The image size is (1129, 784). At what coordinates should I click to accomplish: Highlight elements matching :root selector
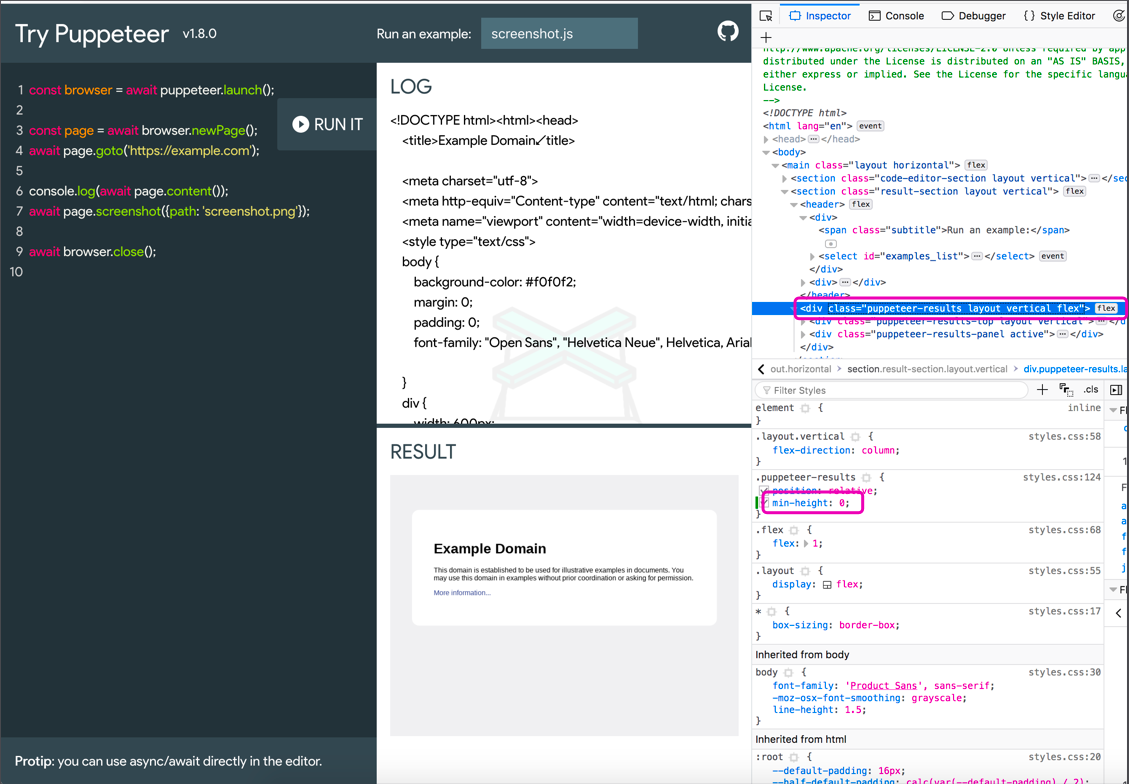[x=793, y=757]
